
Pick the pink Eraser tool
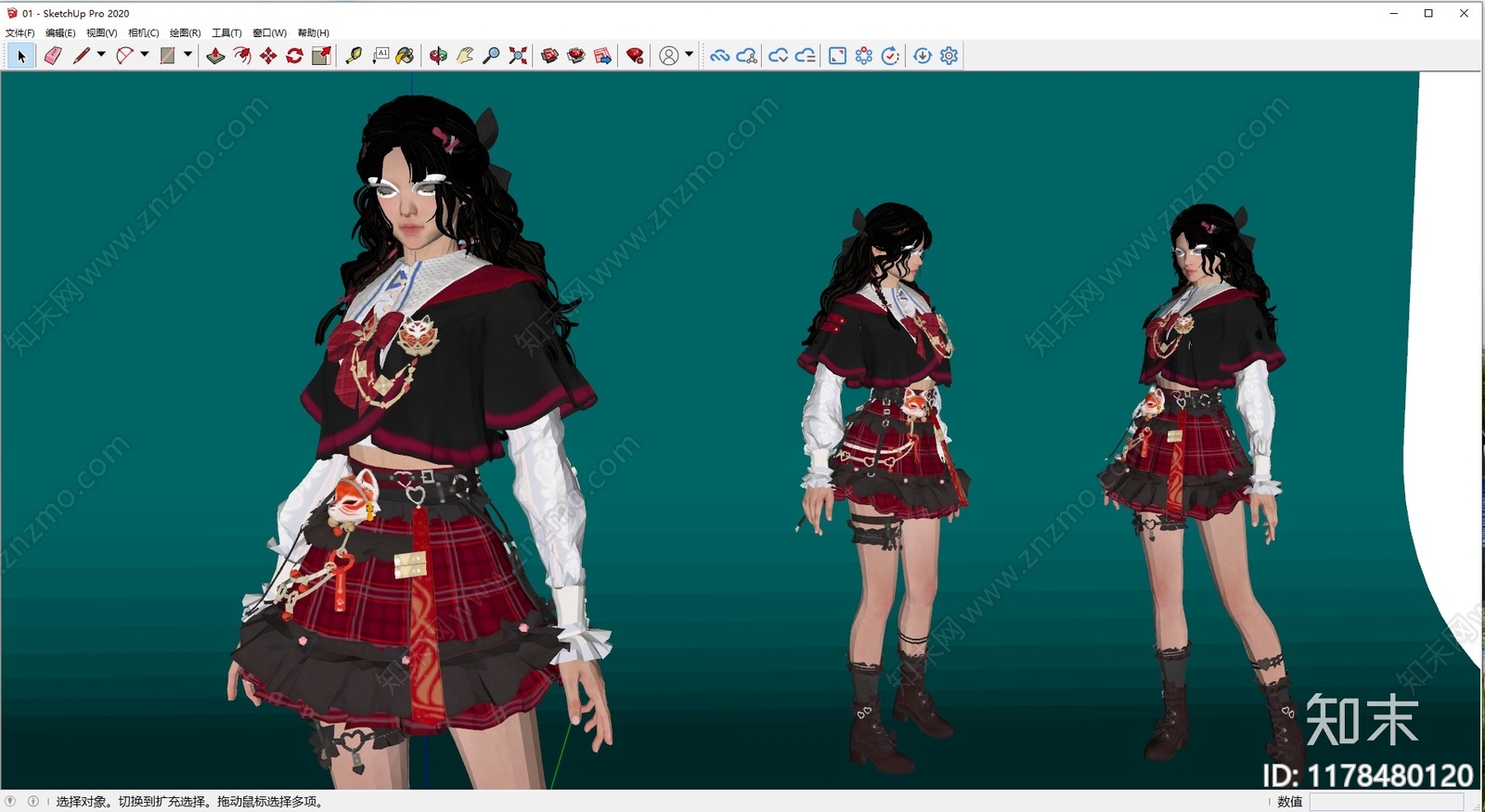(x=53, y=56)
